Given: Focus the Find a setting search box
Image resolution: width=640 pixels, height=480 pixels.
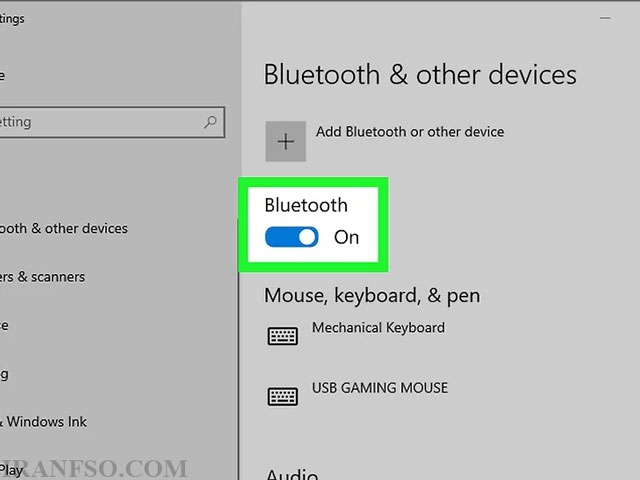Looking at the screenshot, I should click(111, 122).
